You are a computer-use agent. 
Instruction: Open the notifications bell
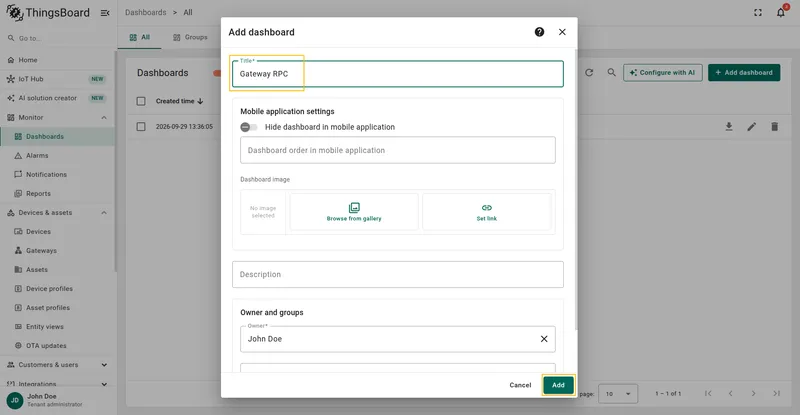click(781, 13)
